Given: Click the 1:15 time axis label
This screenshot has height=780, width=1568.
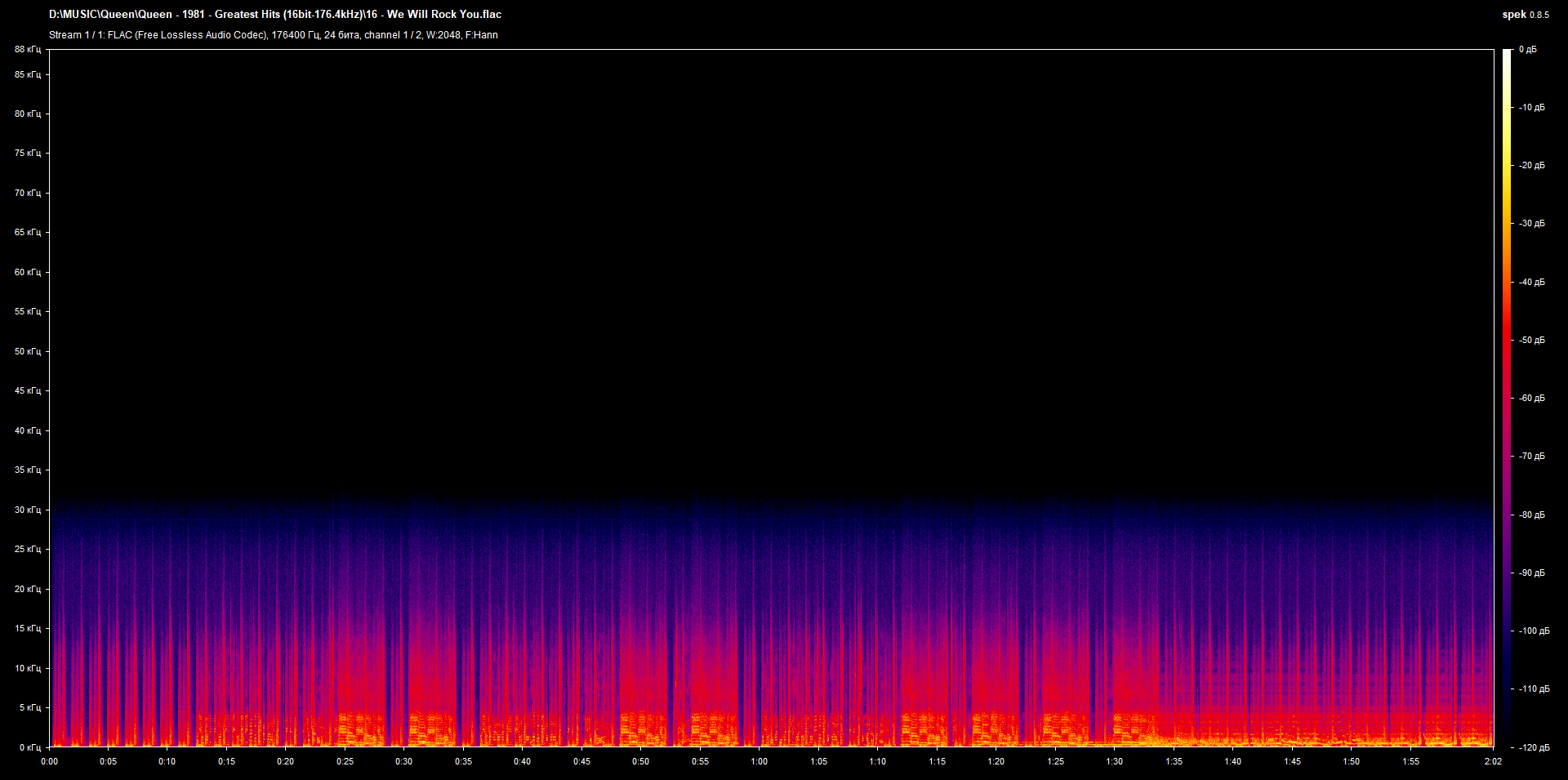Looking at the screenshot, I should pos(938,761).
